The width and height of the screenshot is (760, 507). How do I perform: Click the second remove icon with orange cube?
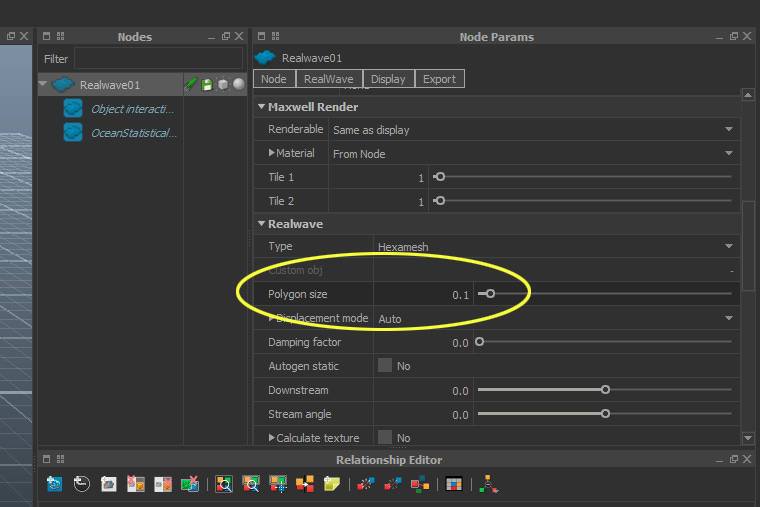pos(163,484)
